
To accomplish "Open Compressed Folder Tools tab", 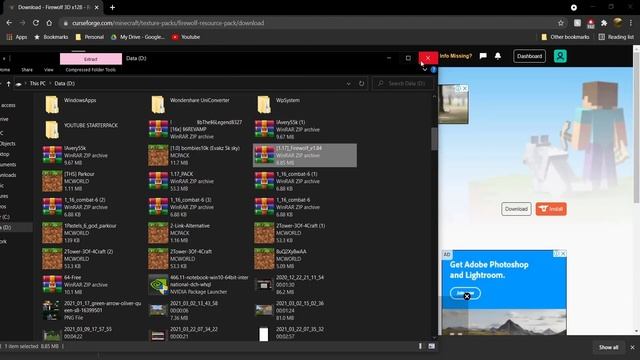I will pos(91,70).
